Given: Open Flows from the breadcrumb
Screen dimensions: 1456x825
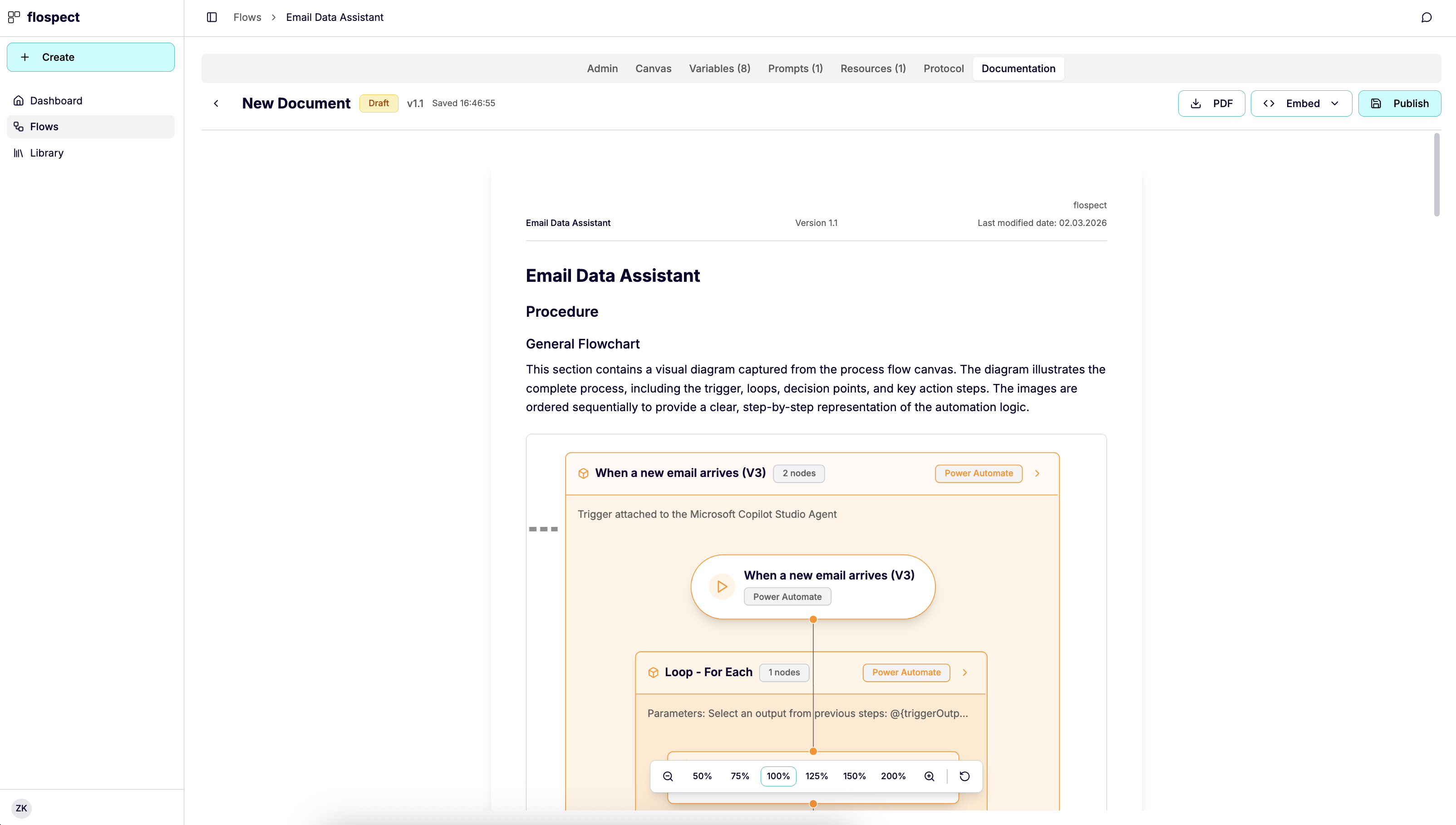Looking at the screenshot, I should 247,17.
